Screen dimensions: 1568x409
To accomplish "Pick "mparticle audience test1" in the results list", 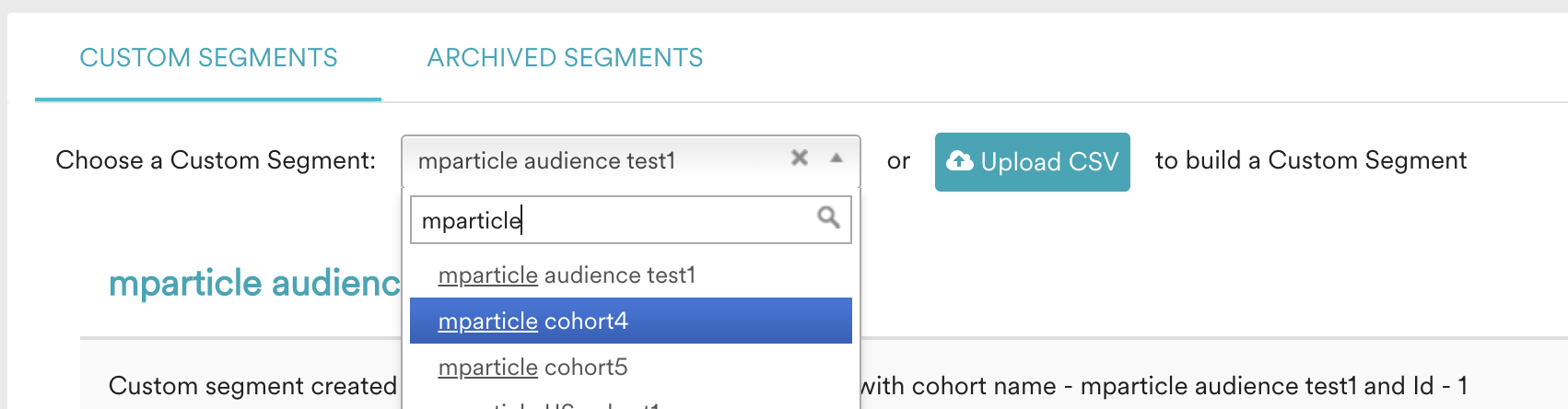I will coord(631,275).
